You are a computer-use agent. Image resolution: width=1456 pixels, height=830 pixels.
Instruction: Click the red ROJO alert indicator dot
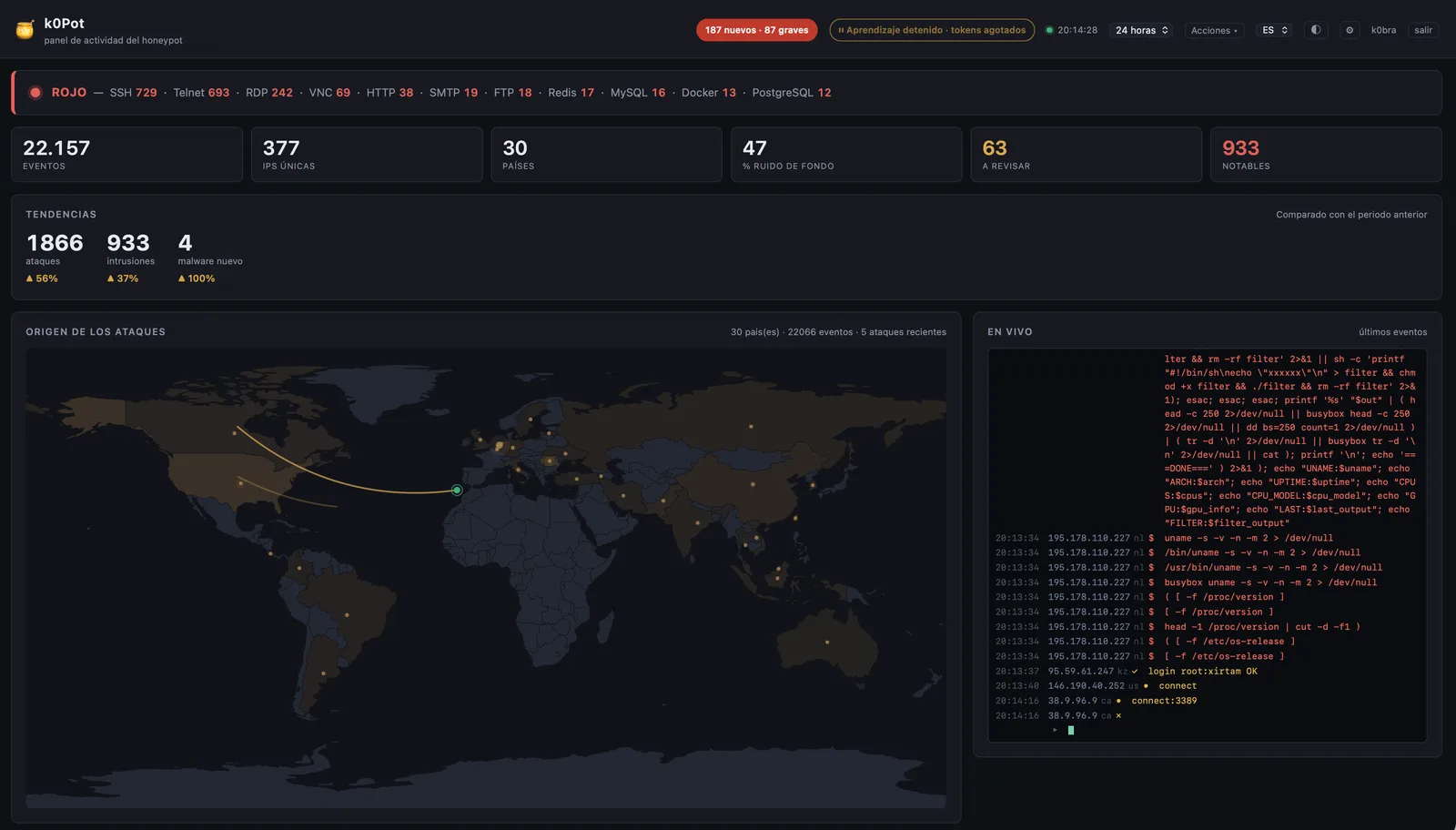click(35, 93)
